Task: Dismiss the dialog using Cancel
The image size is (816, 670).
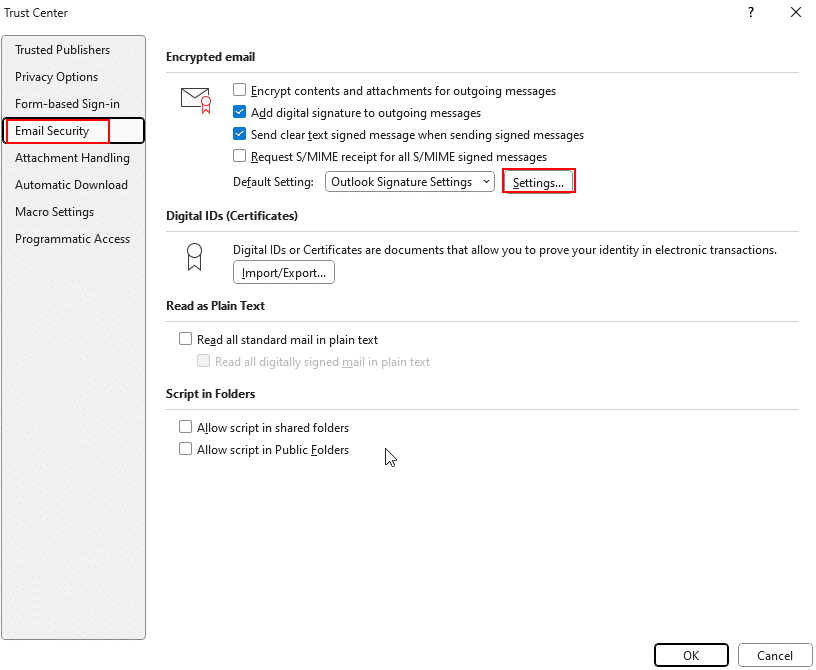Action: pyautogui.click(x=775, y=655)
